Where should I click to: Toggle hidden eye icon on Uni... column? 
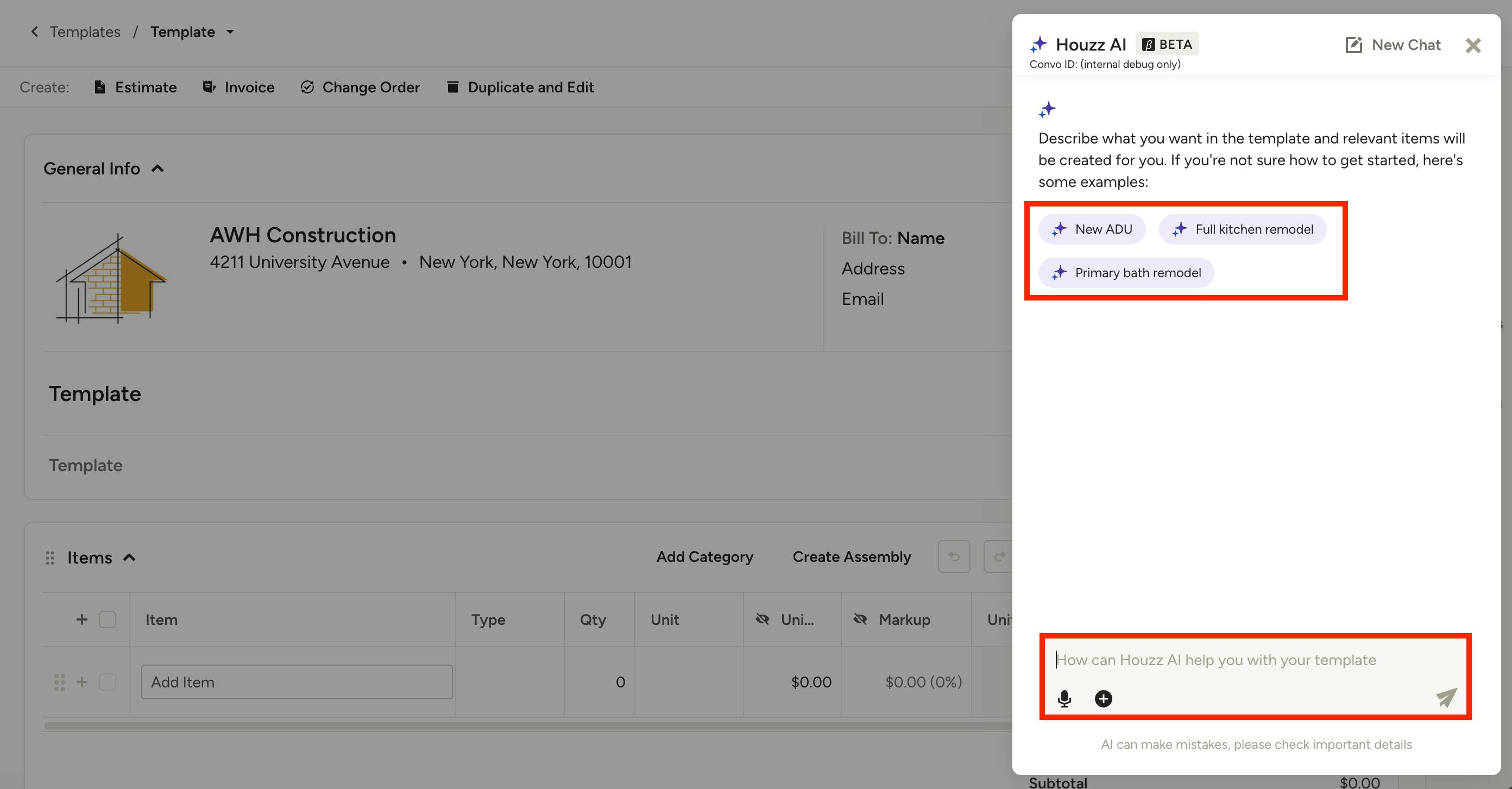[x=763, y=619]
